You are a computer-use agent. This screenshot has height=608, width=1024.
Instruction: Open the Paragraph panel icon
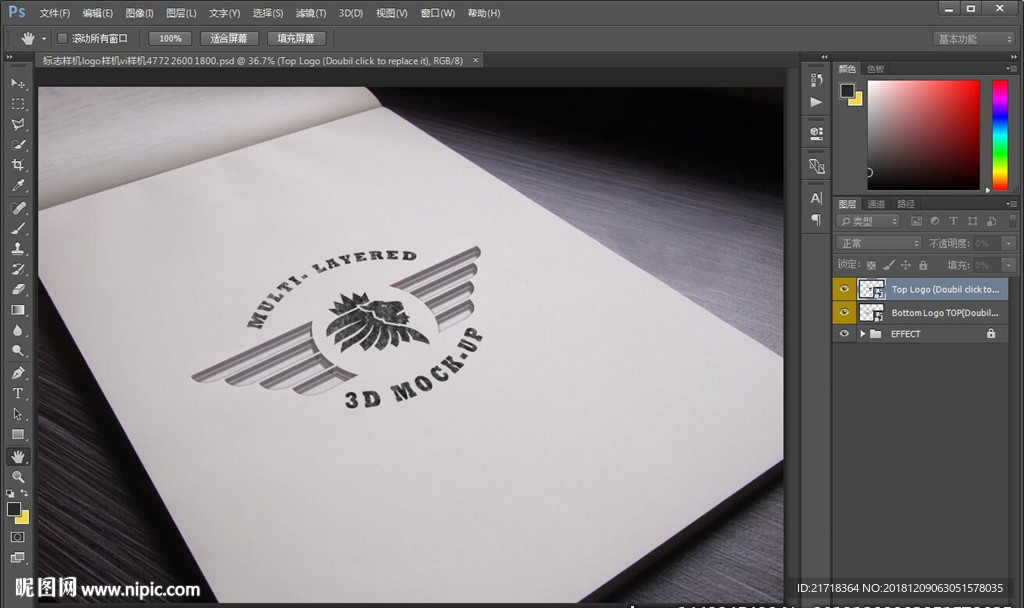pos(816,219)
